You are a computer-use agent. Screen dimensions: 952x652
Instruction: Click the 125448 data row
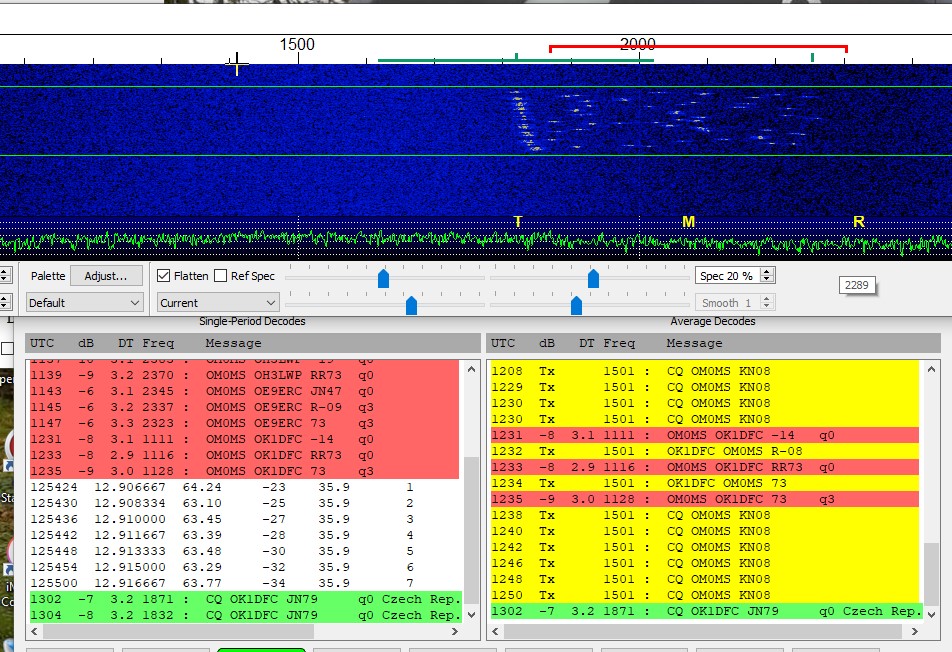coord(245,551)
